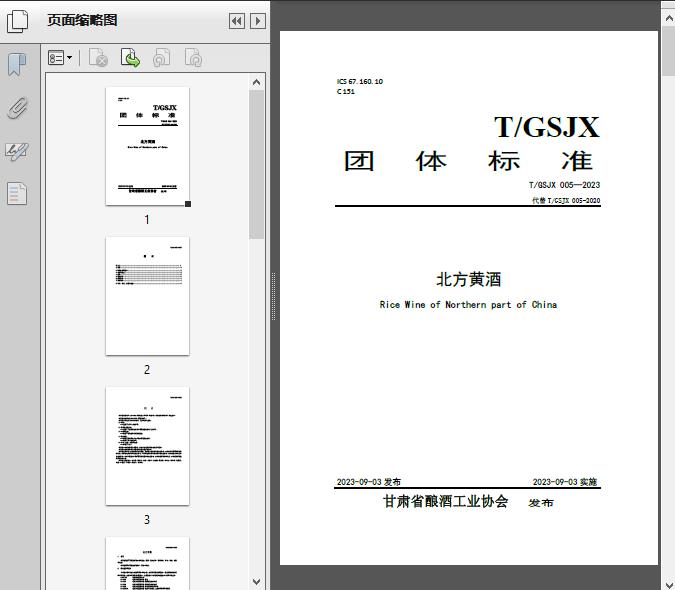Image resolution: width=675 pixels, height=590 pixels.
Task: Open the page thumbnails panel icon
Action: pos(18,21)
